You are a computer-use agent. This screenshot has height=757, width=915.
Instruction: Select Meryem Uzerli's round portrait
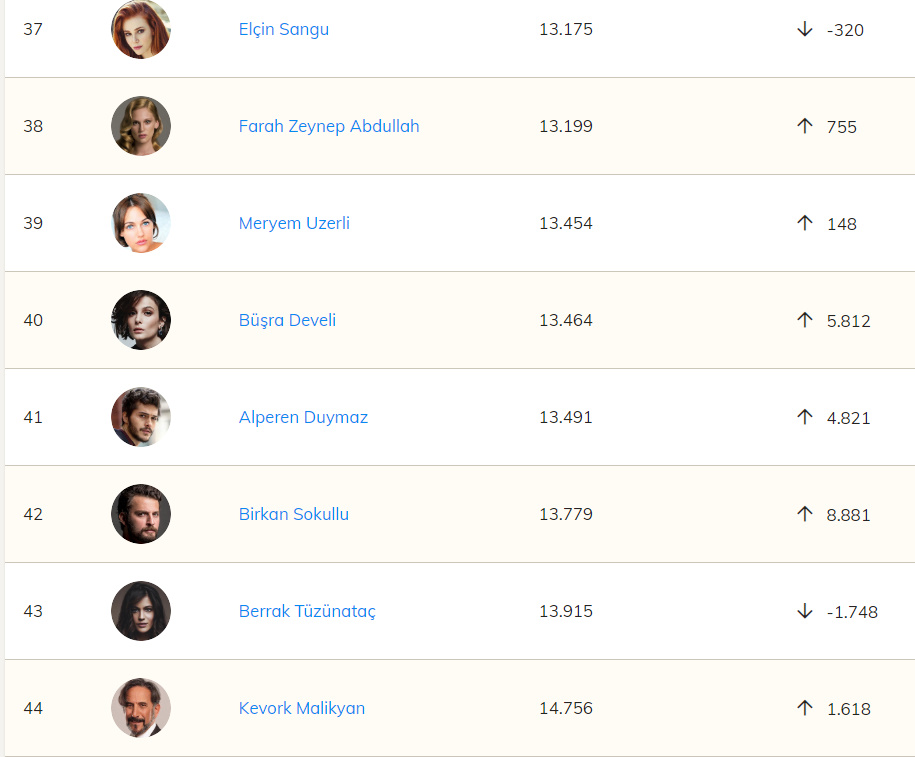click(141, 223)
